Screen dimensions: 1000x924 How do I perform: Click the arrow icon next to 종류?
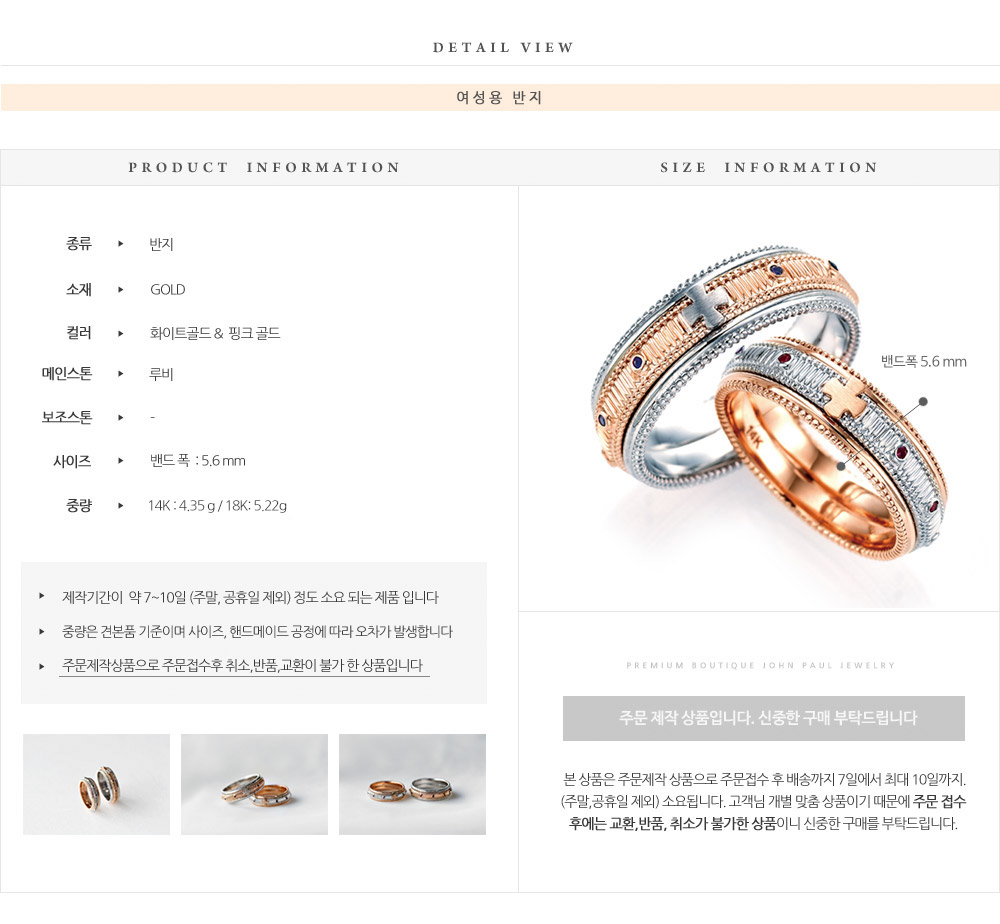[121, 244]
